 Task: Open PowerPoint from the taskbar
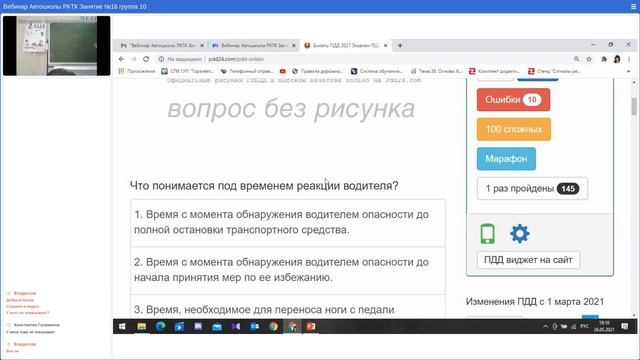[311, 327]
